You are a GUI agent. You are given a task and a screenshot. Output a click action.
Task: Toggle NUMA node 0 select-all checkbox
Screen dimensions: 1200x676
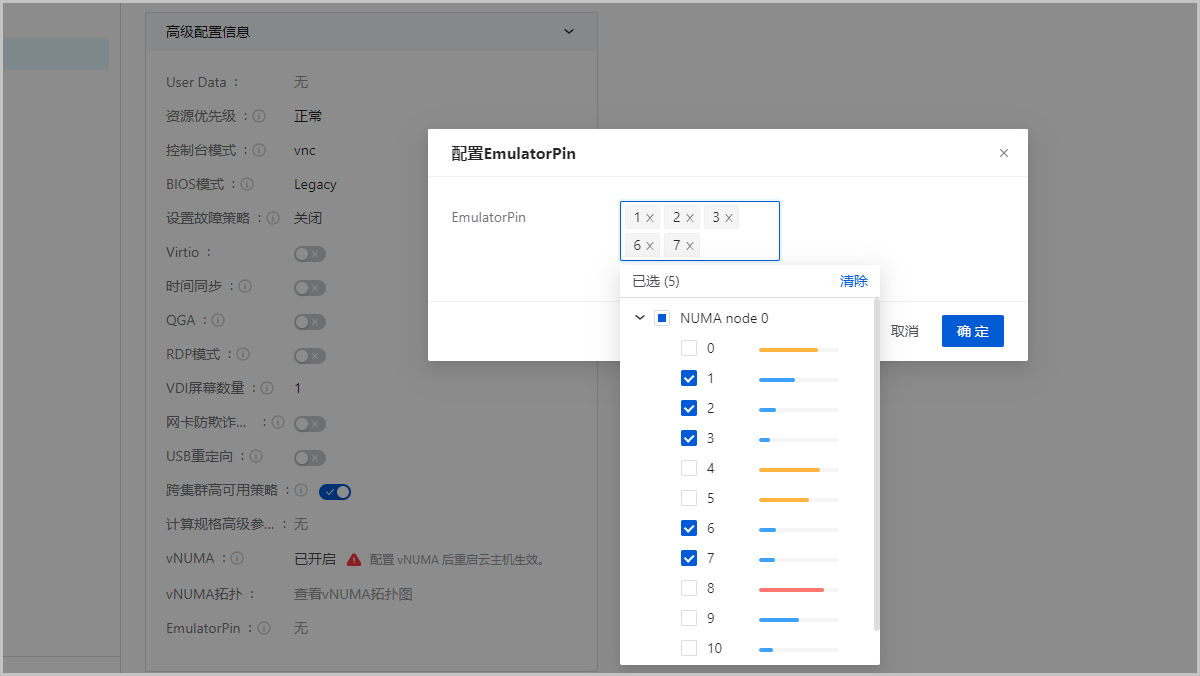tap(661, 318)
